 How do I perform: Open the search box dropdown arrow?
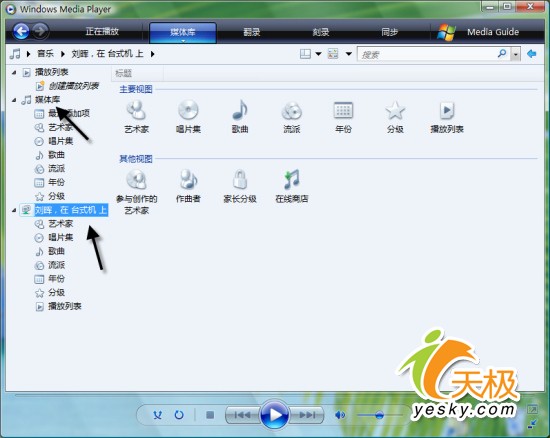[x=515, y=54]
